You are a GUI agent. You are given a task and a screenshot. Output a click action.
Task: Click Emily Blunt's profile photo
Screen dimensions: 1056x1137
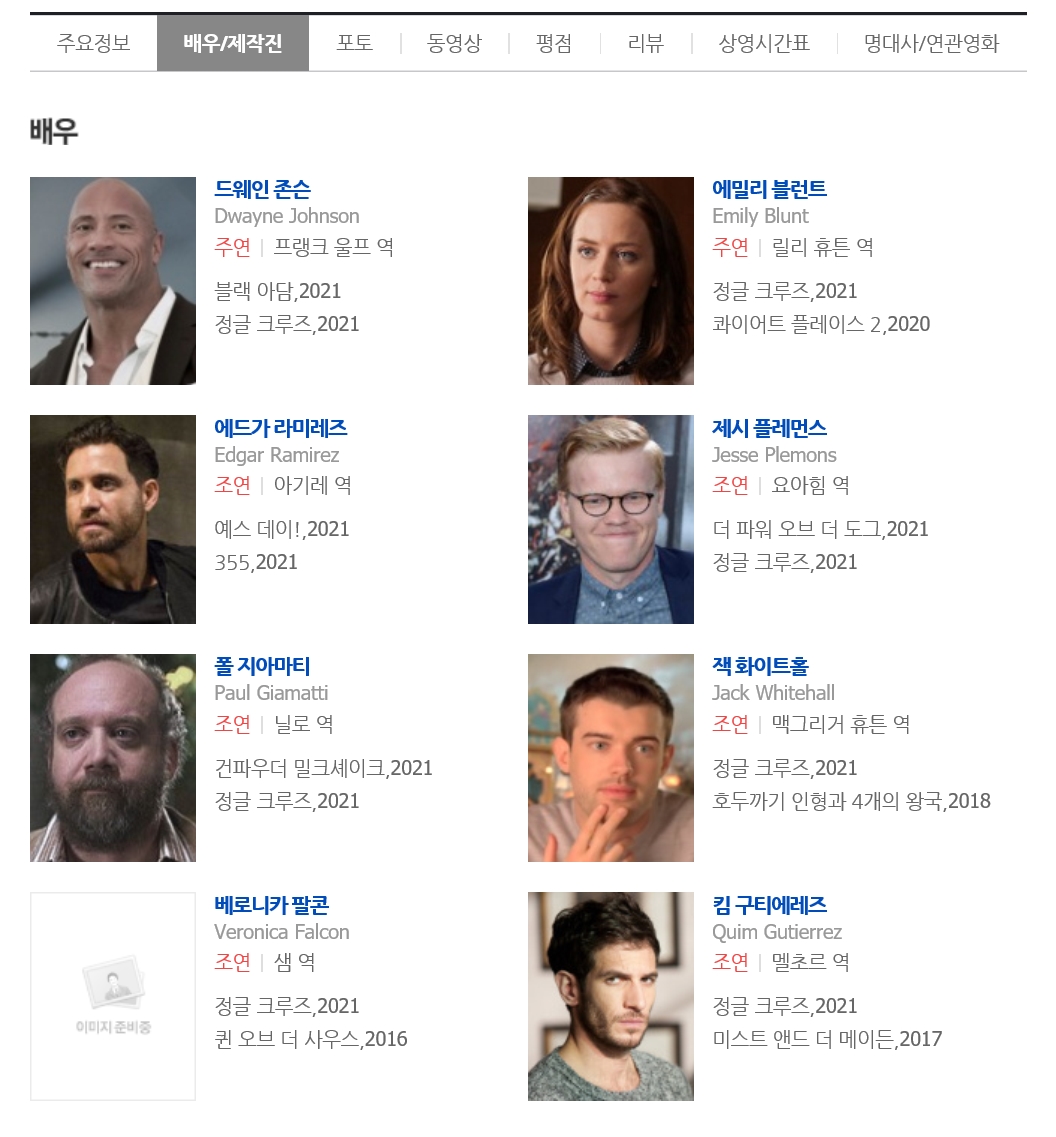click(611, 281)
